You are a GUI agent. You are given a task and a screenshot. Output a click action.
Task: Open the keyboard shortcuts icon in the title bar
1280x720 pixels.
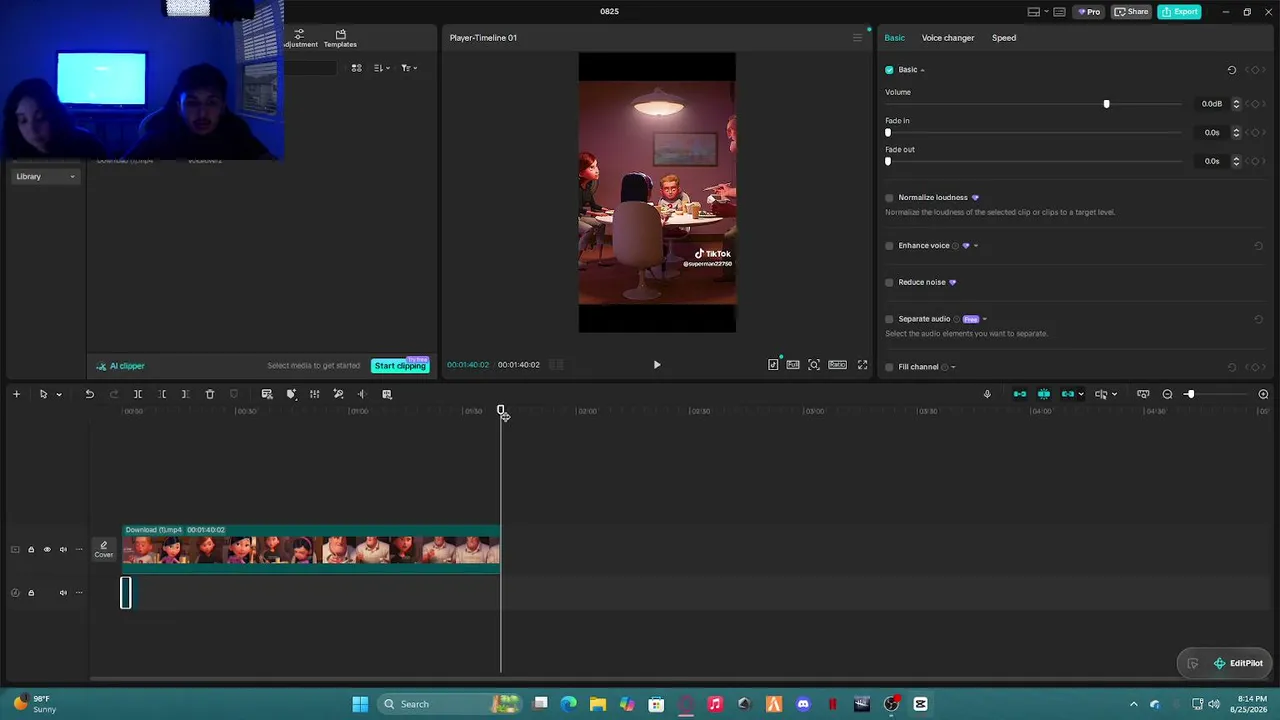1059,12
